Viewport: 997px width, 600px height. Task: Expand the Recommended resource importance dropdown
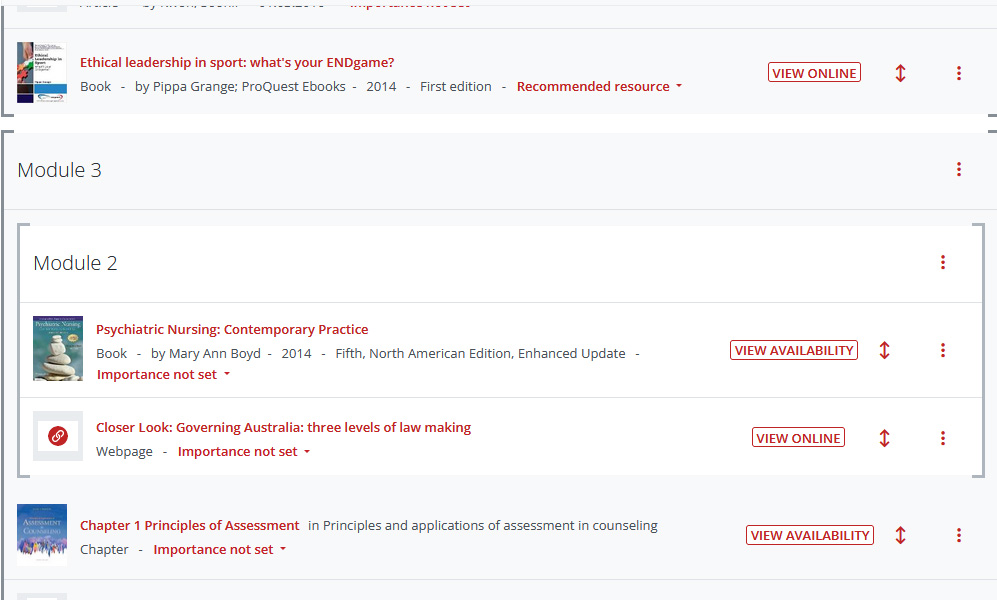pos(599,87)
